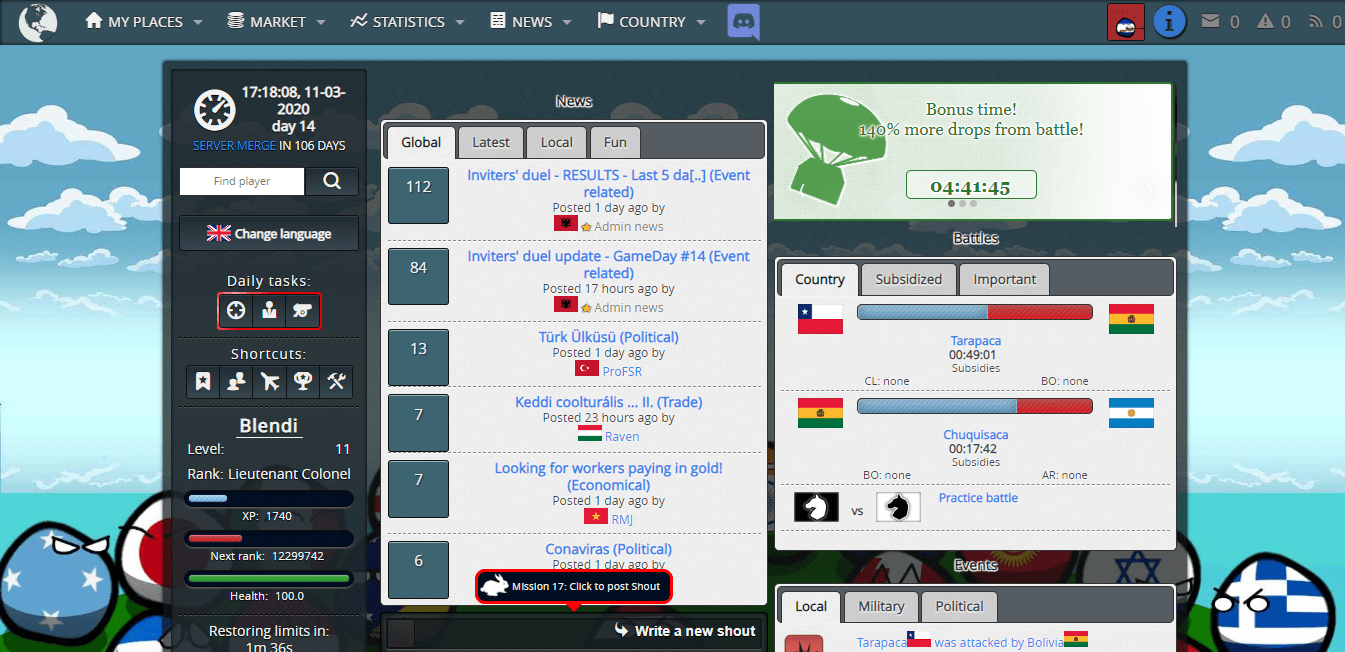Click the 112 votes box on first article
Screen dimensions: 1345x652
[418, 196]
